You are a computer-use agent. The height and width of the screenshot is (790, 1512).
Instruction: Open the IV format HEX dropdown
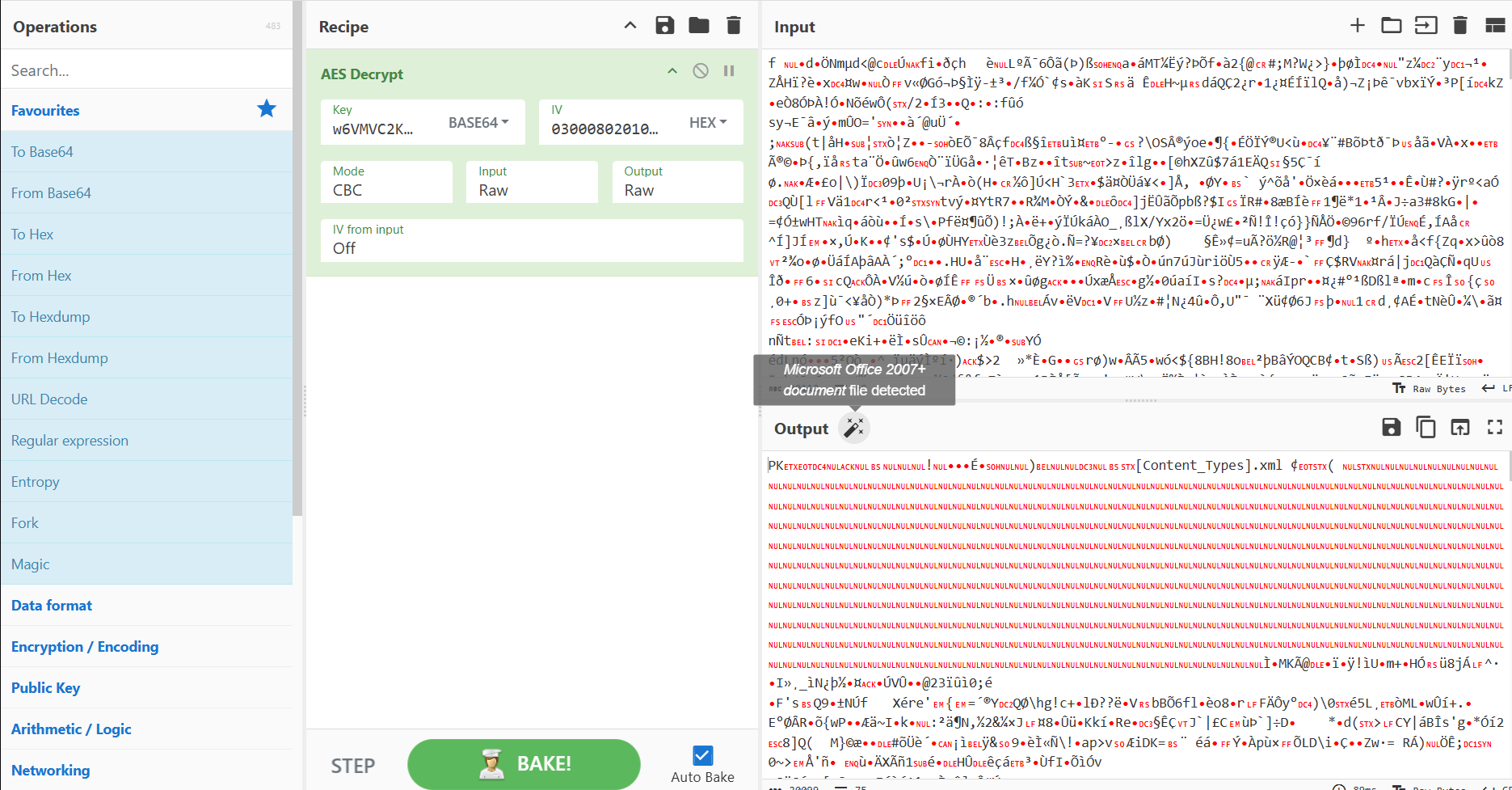708,122
